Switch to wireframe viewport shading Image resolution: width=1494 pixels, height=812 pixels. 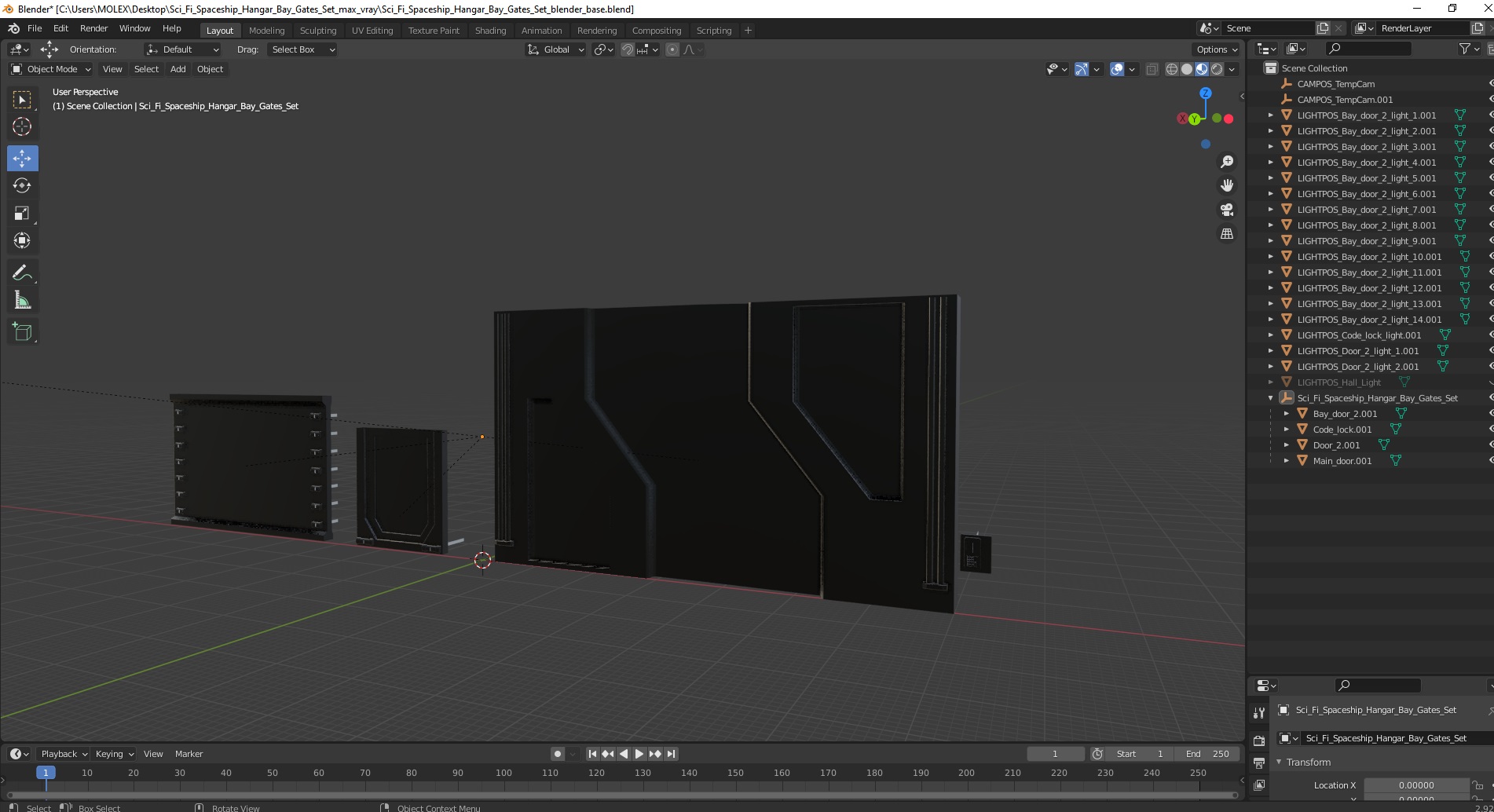pyautogui.click(x=1172, y=69)
